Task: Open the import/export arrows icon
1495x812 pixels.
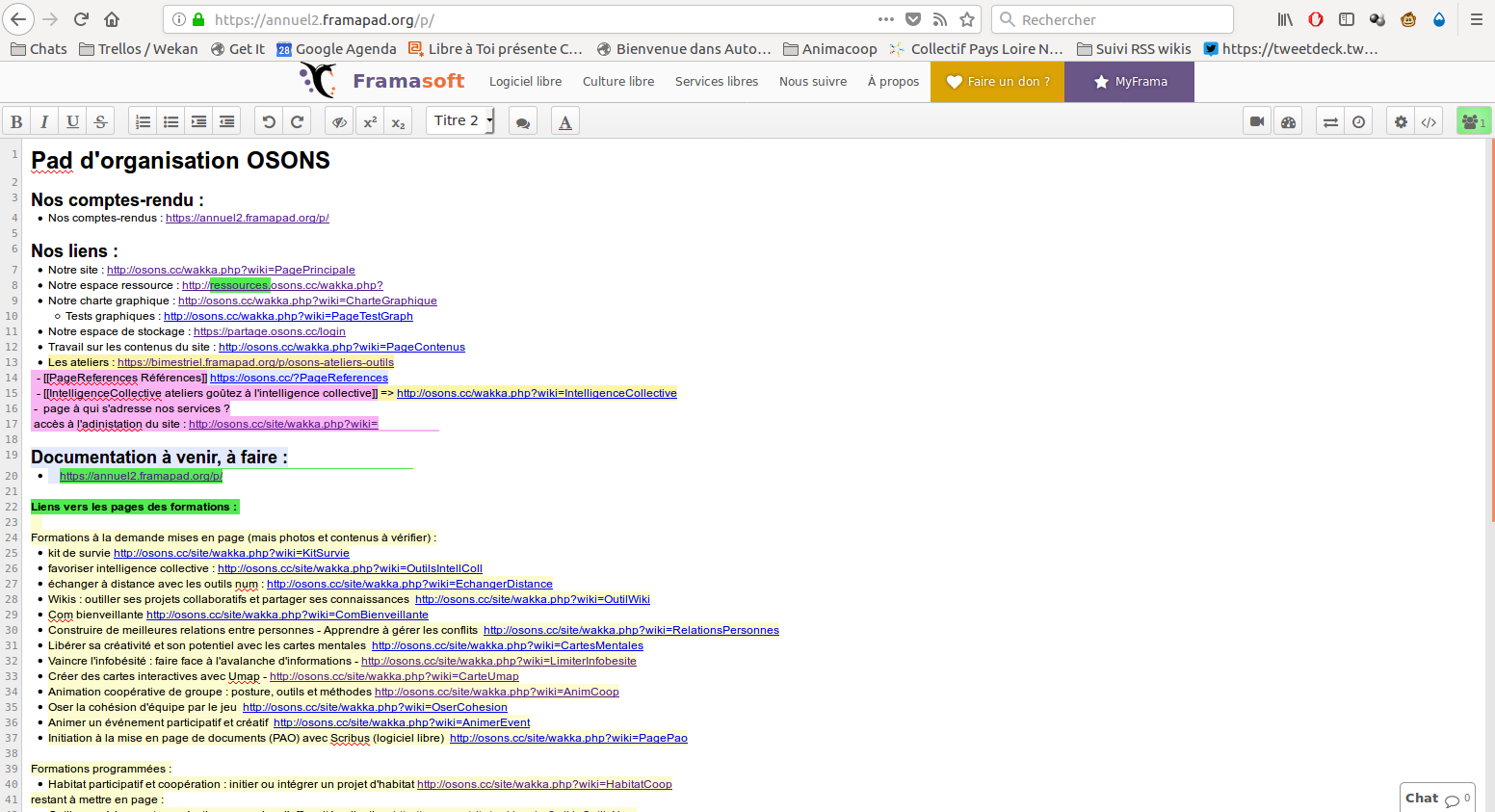Action: click(x=1330, y=121)
